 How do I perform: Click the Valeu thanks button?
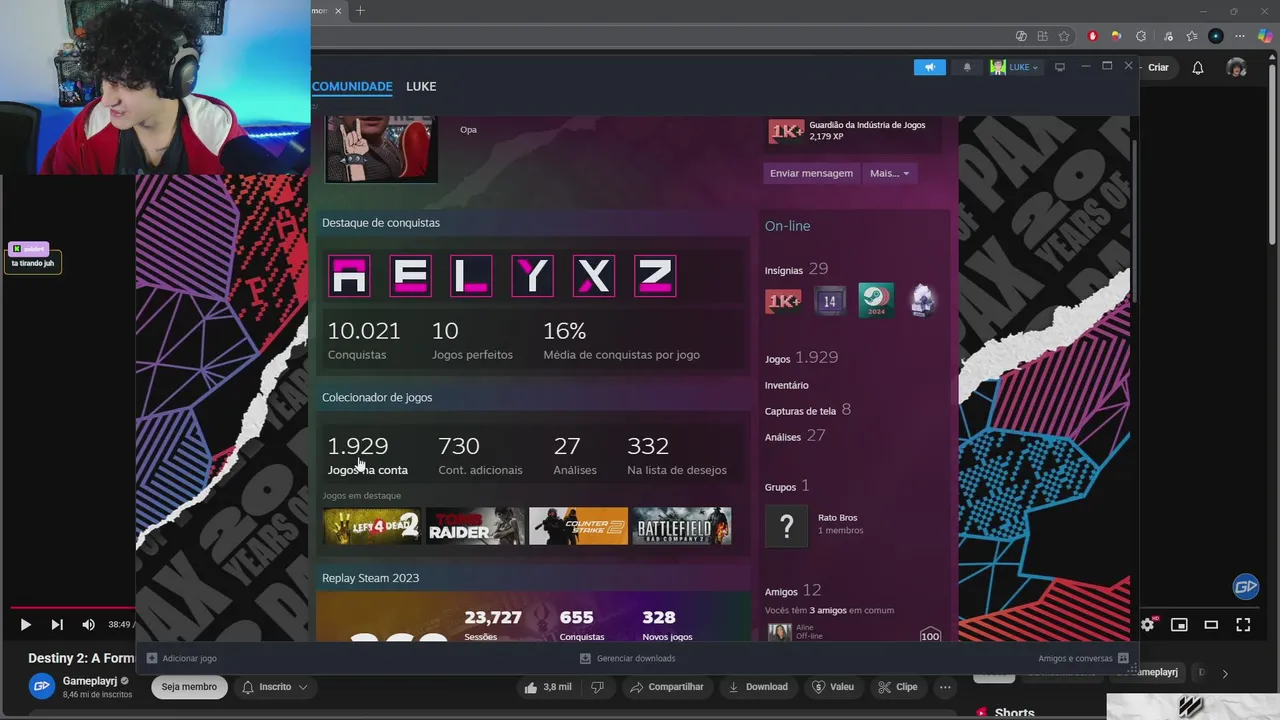pos(833,687)
